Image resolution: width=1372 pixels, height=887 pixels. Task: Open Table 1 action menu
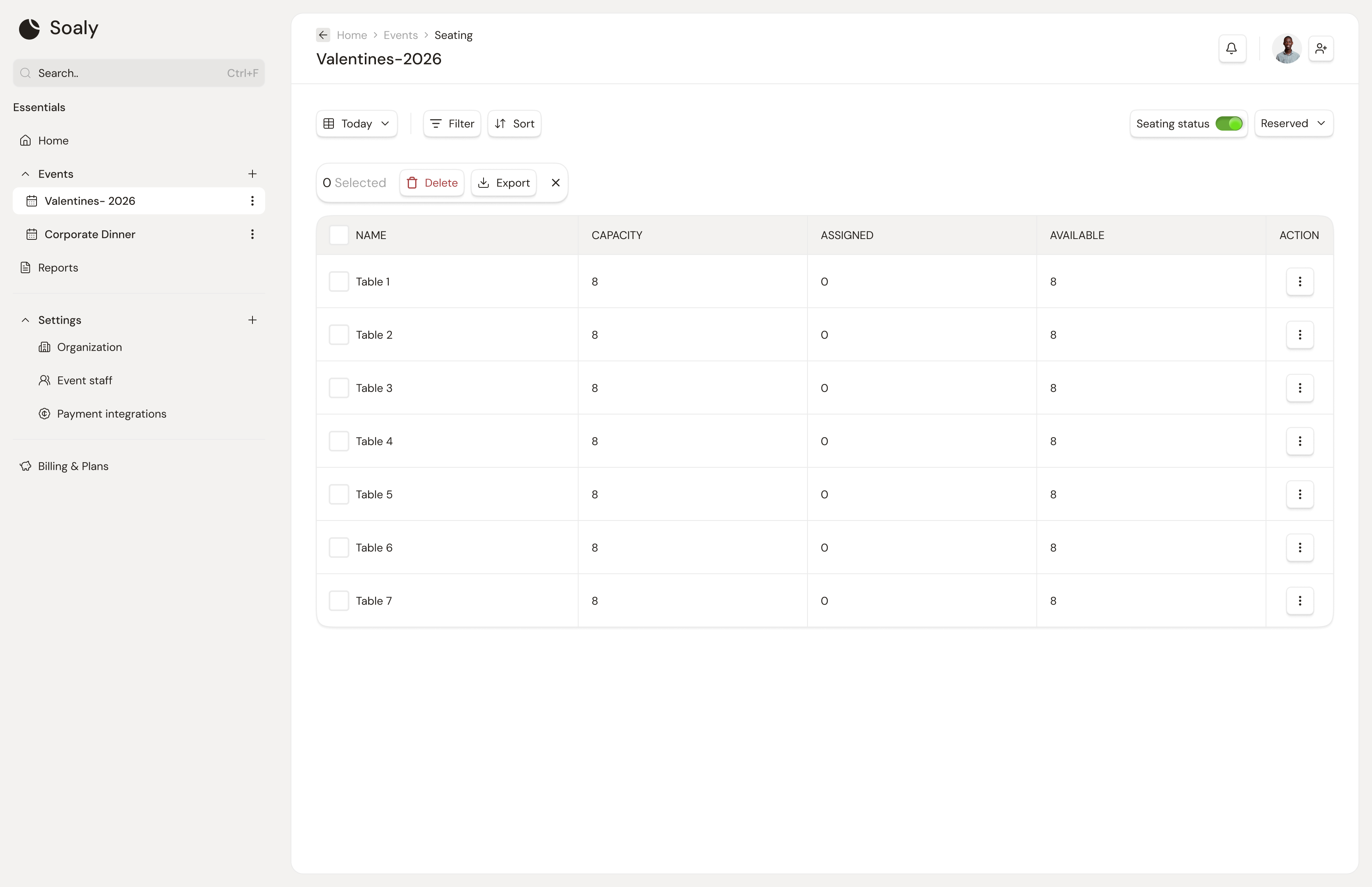coord(1299,282)
